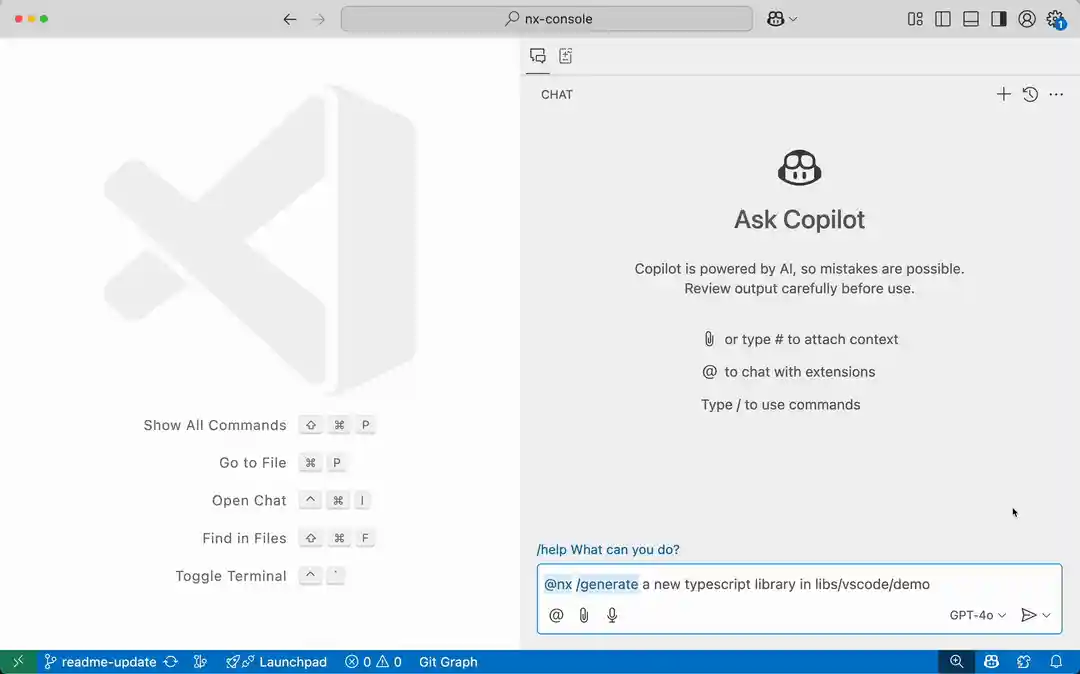The image size is (1080, 674).
Task: Switch to the Chat tab
Action: tap(537, 56)
